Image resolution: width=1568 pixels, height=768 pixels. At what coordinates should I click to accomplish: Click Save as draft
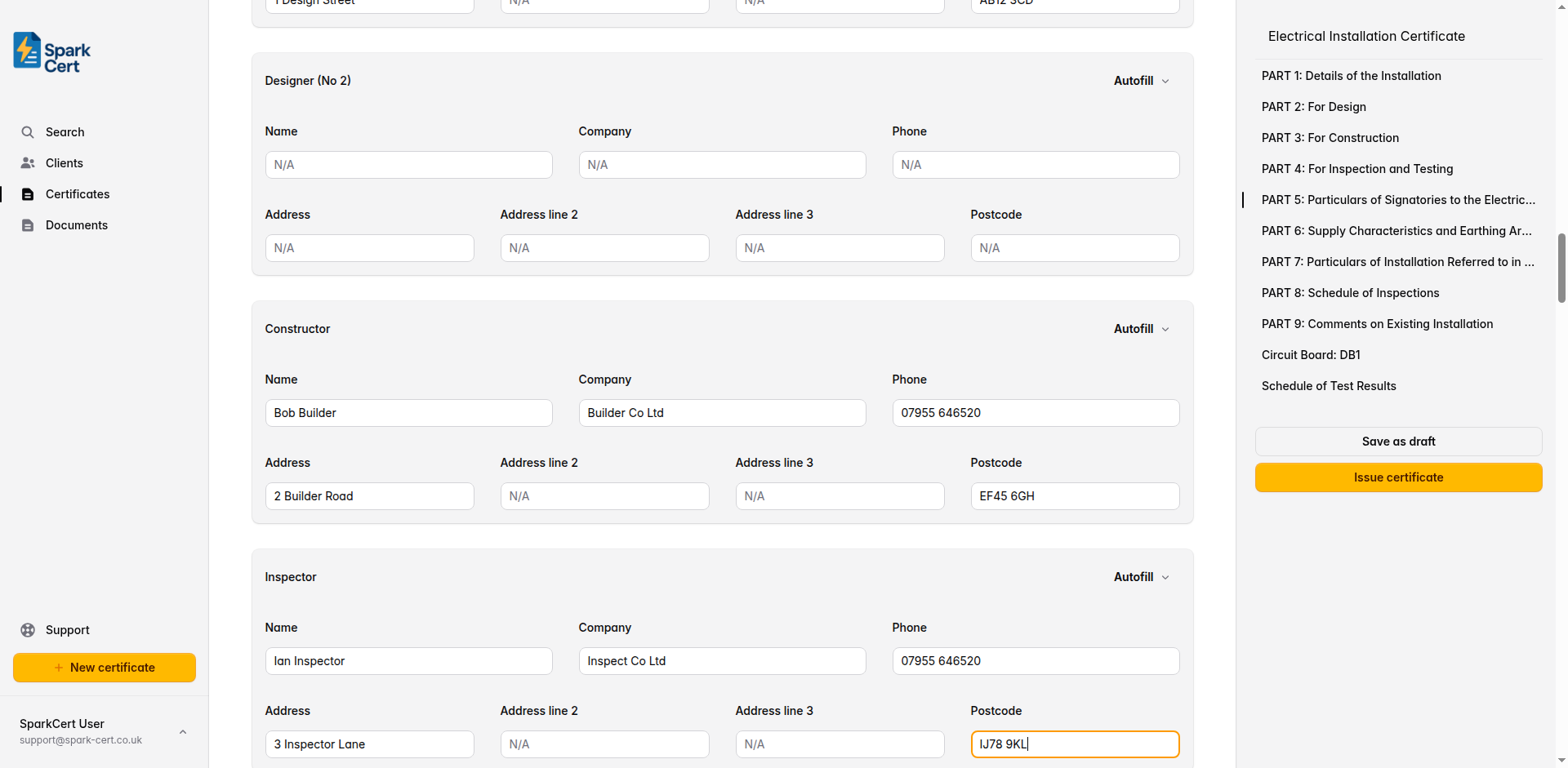click(x=1398, y=441)
